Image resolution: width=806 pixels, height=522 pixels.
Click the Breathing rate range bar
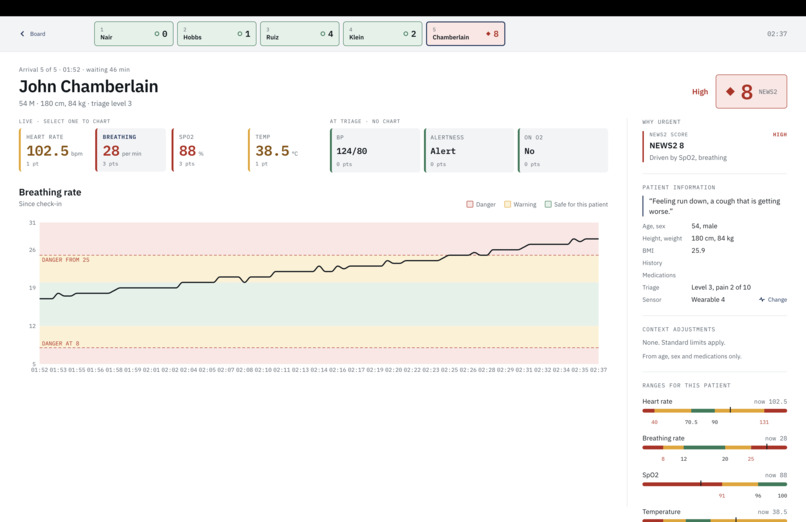pyautogui.click(x=715, y=448)
